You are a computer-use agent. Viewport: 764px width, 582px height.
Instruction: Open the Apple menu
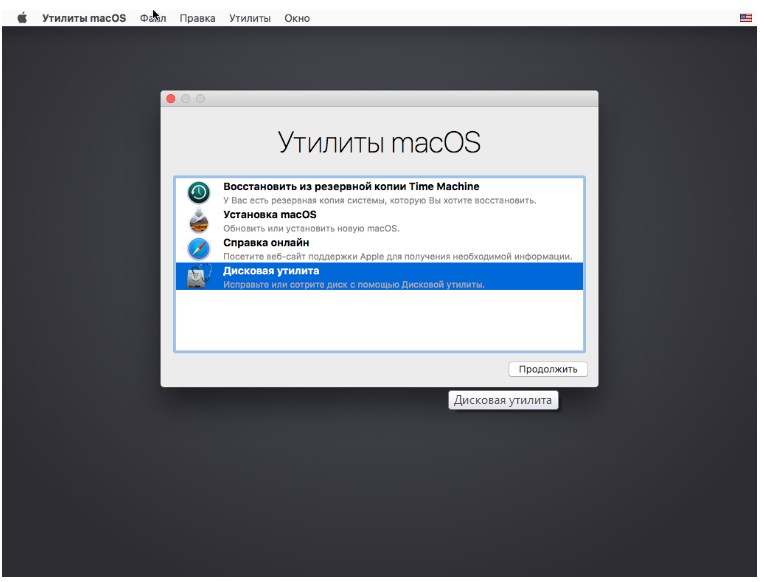[x=22, y=18]
